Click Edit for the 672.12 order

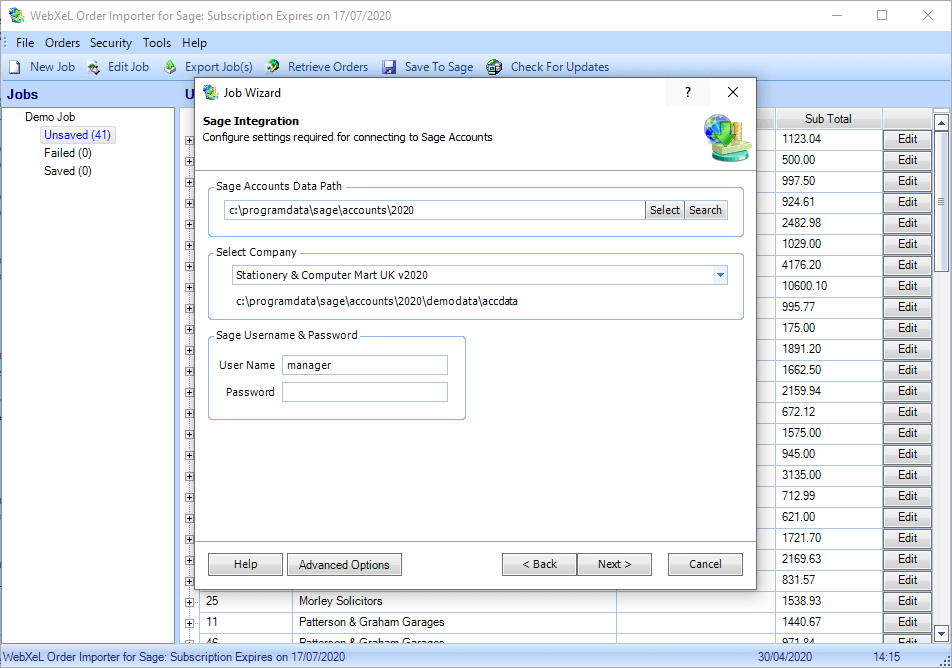[907, 412]
